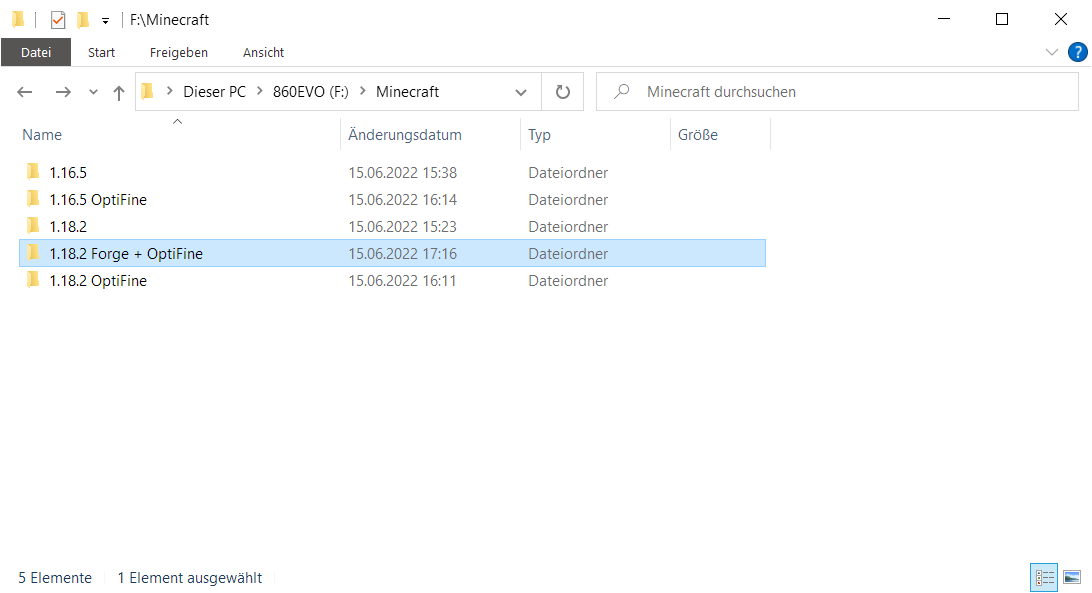
Task: Select the 1.18.2 folder name
Action: point(68,227)
